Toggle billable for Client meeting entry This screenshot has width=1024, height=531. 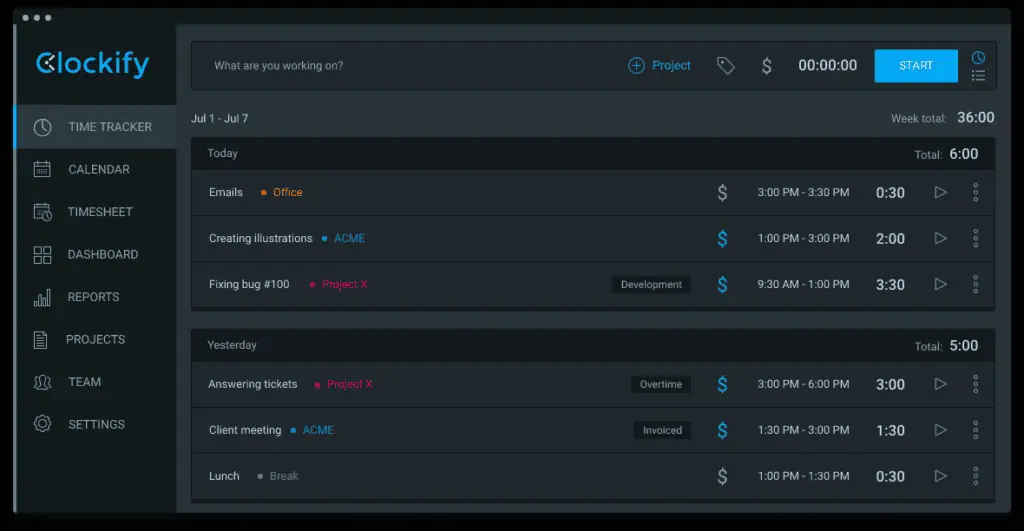[722, 430]
